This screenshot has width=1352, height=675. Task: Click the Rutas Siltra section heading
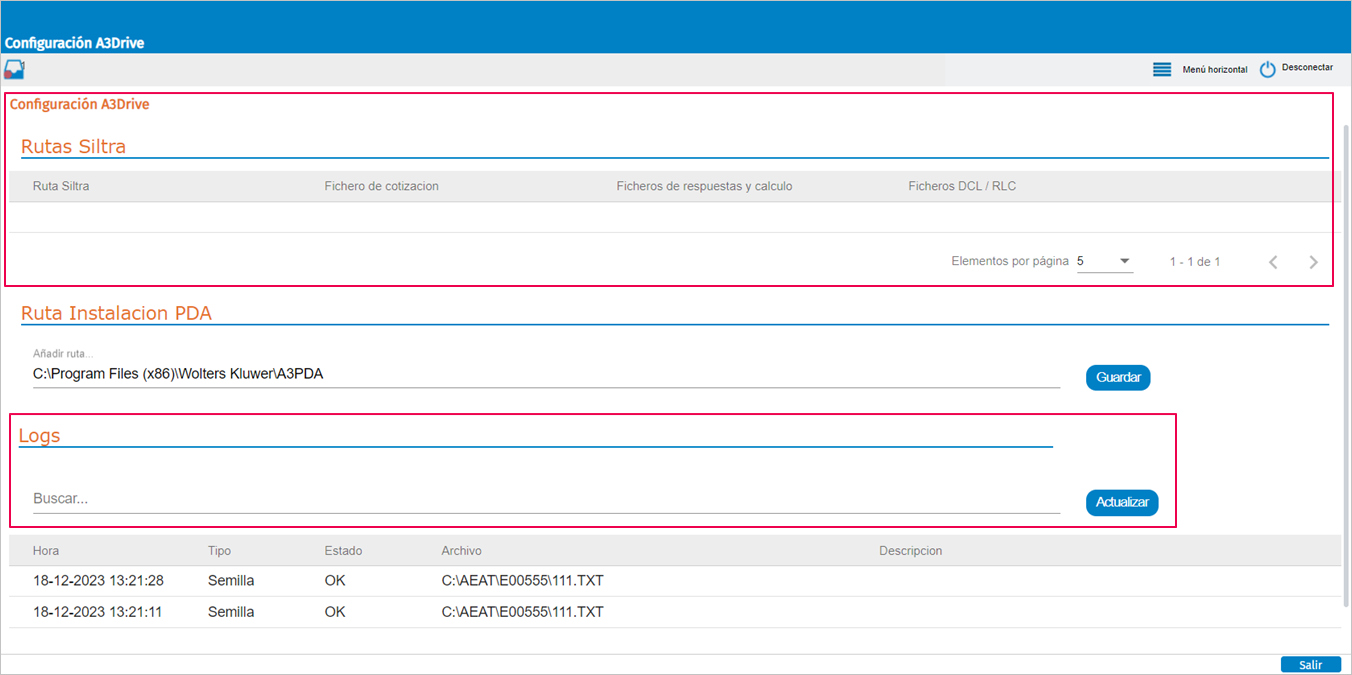point(73,147)
